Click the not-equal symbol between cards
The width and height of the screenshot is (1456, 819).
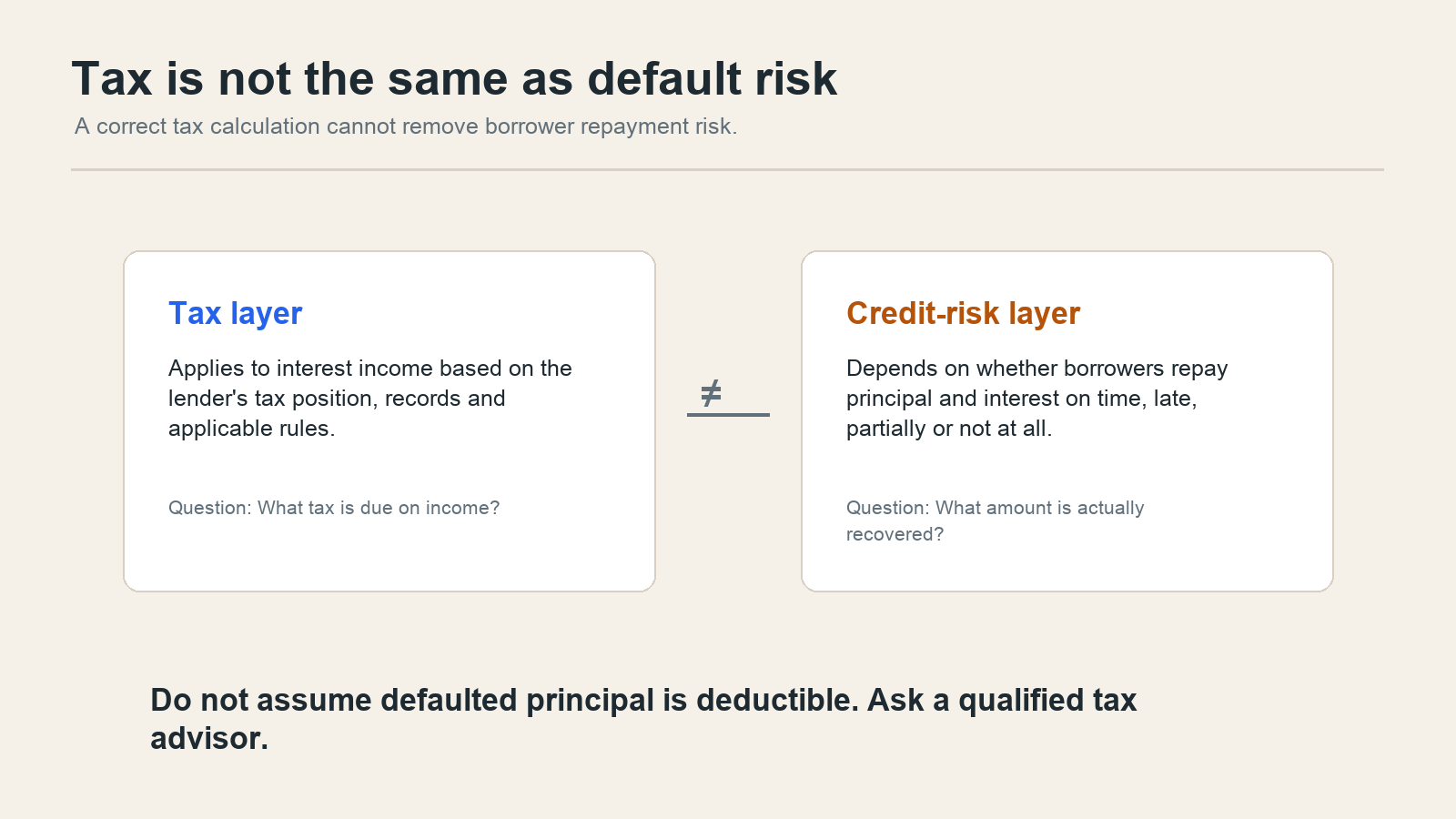(x=711, y=392)
